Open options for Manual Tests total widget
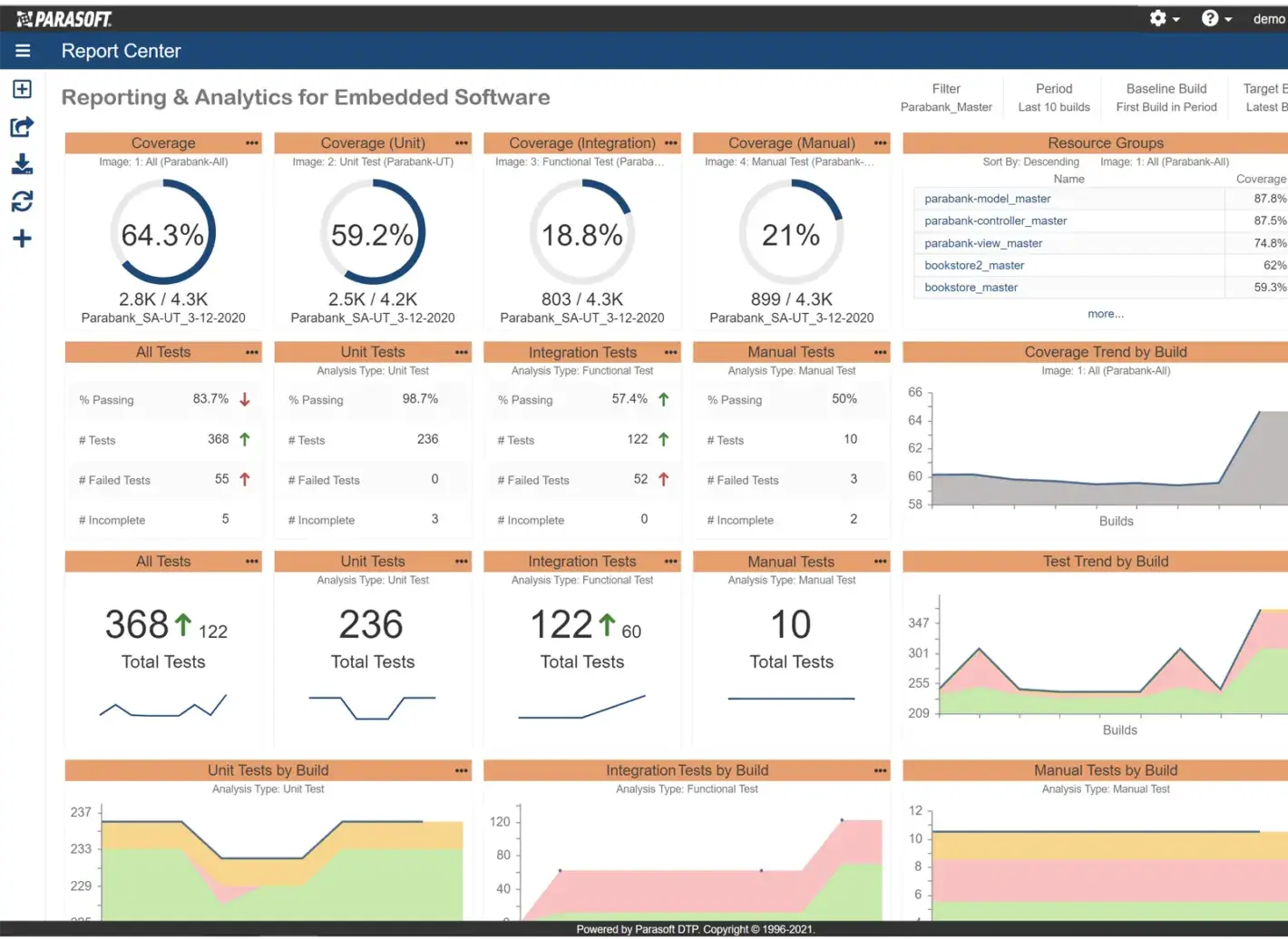1288x940 pixels. [881, 562]
